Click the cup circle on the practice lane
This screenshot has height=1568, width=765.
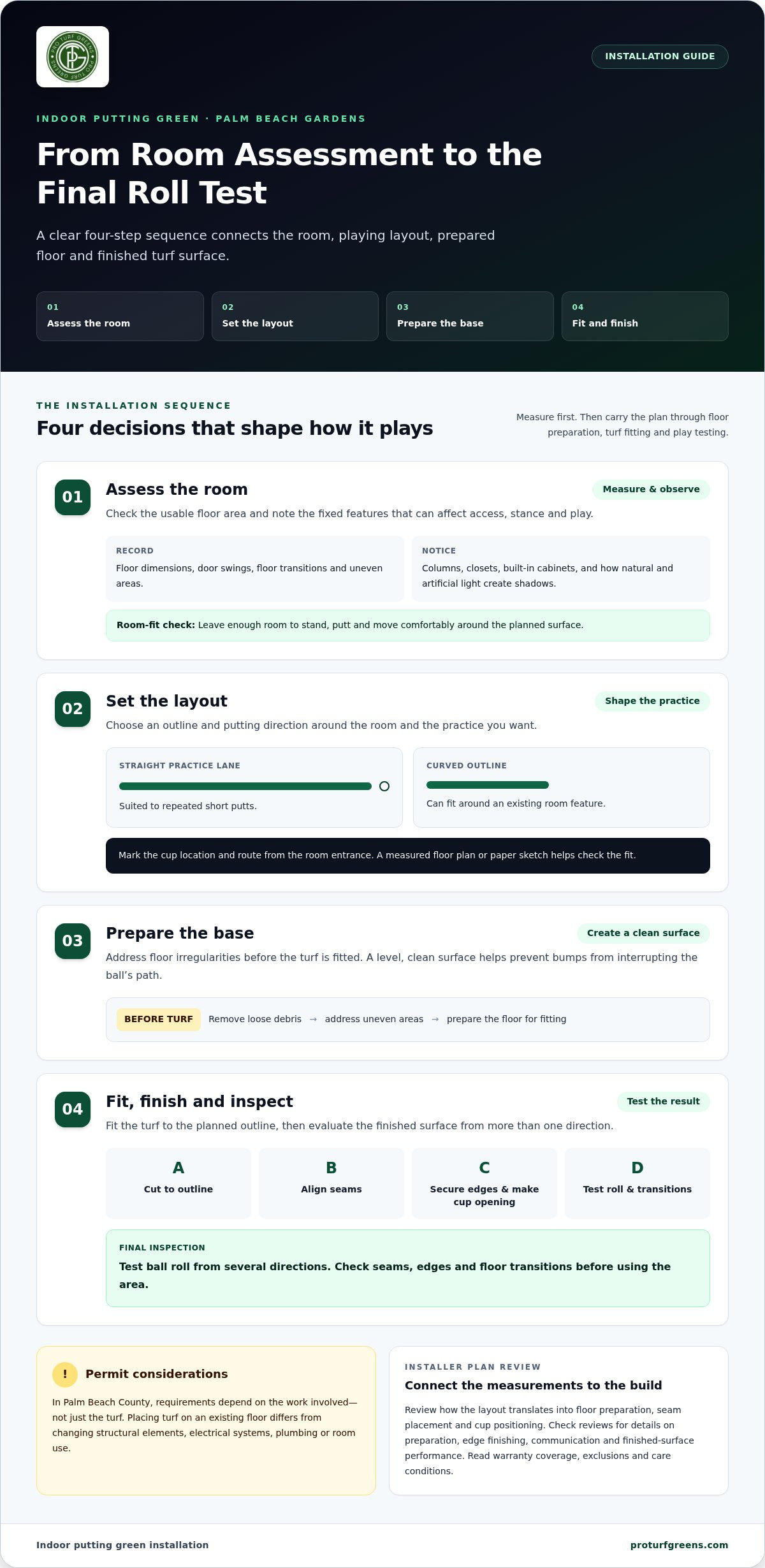point(384,786)
